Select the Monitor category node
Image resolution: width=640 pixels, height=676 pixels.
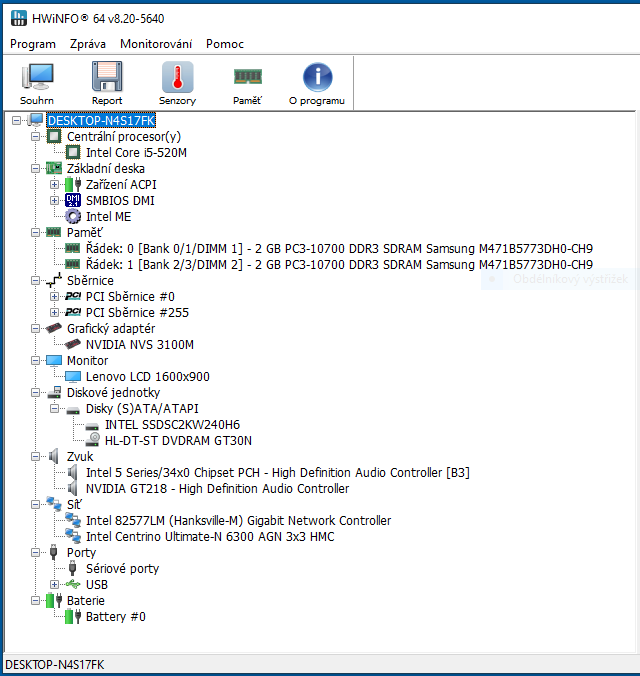88,360
